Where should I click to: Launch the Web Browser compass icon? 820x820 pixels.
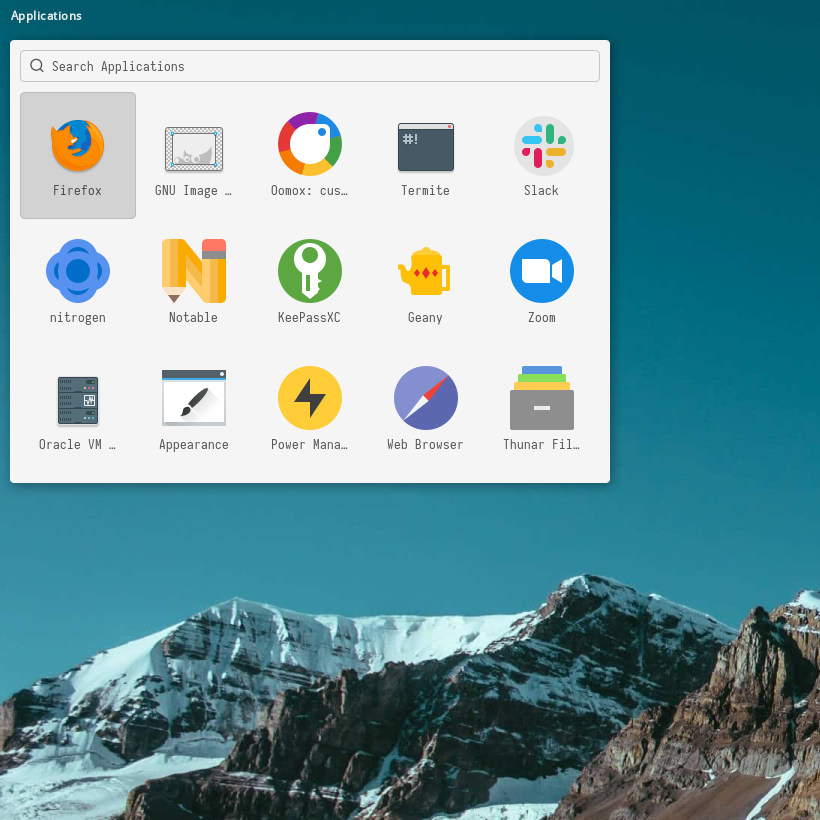pyautogui.click(x=426, y=398)
